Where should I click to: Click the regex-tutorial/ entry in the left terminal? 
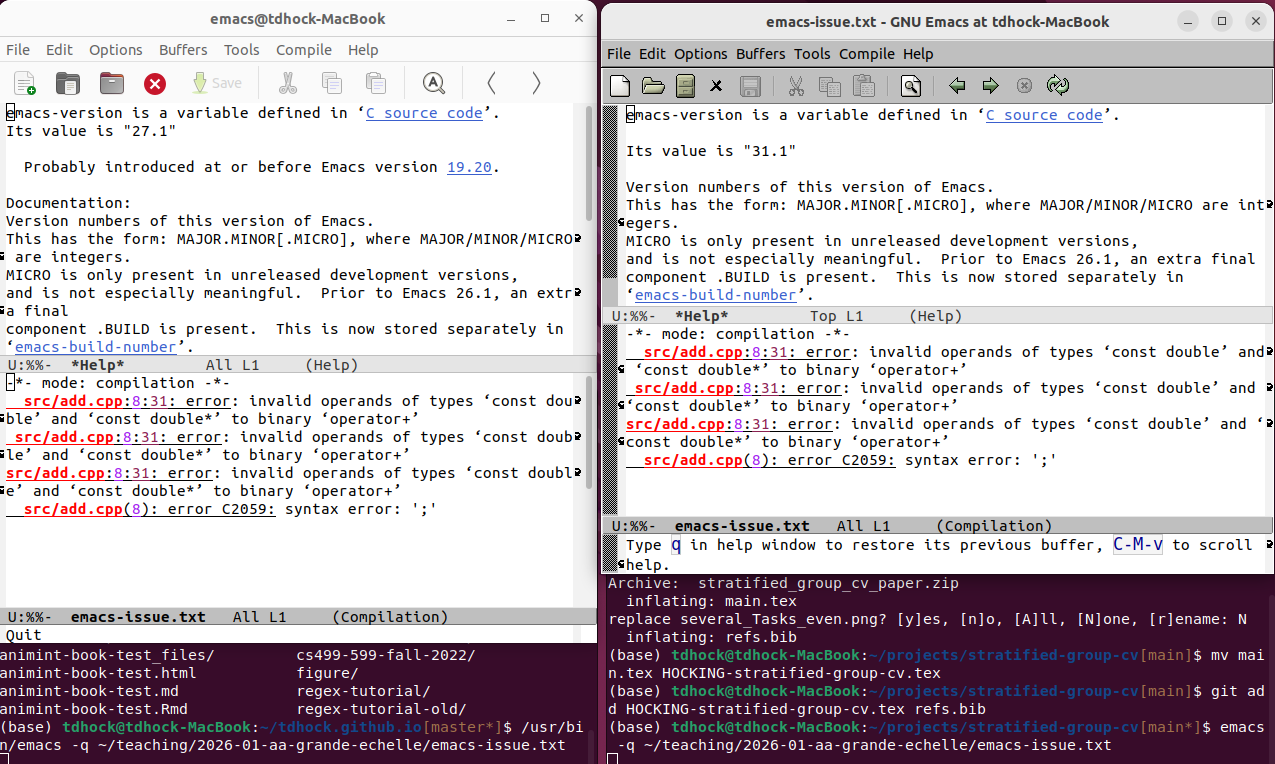364,691
